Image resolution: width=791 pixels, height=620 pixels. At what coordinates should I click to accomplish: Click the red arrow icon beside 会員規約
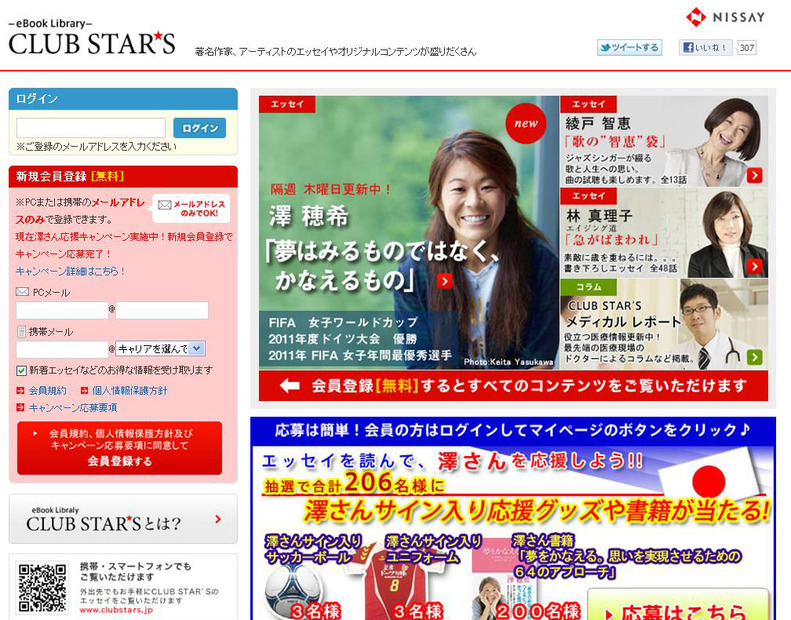20,390
